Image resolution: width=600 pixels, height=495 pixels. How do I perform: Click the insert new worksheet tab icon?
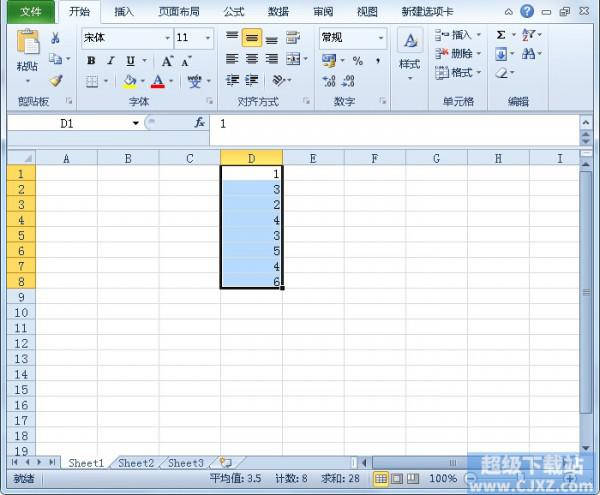tap(225, 463)
